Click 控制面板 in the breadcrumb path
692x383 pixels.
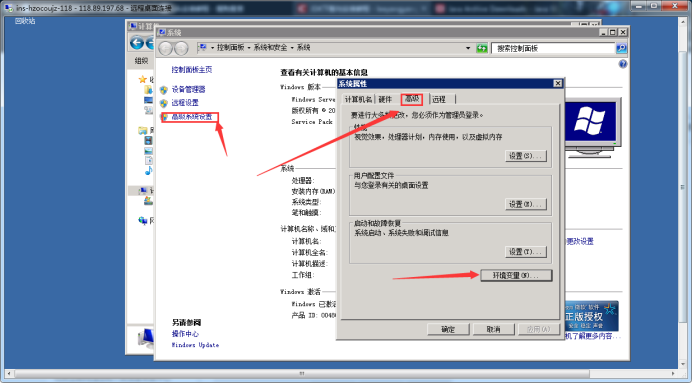[x=230, y=48]
